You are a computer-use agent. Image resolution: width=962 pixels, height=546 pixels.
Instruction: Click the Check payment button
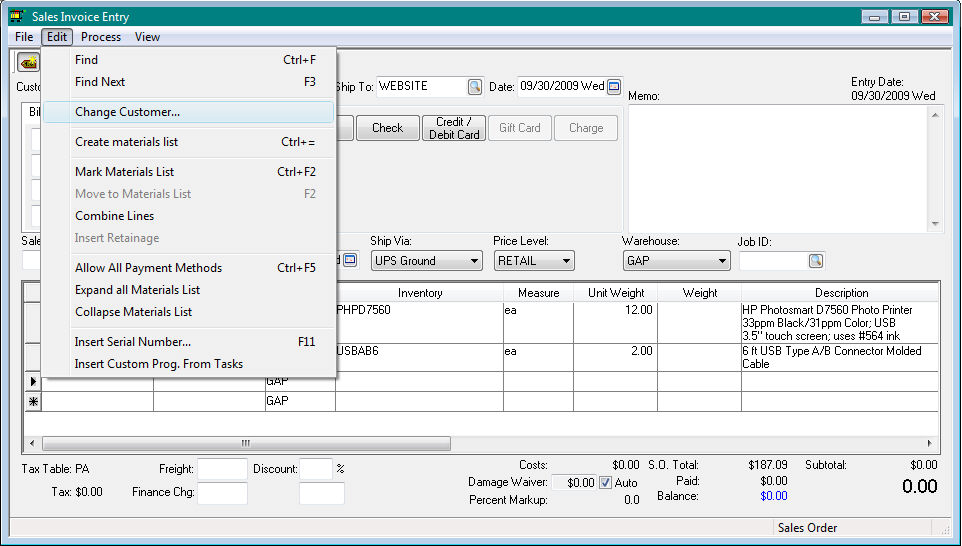[x=387, y=128]
